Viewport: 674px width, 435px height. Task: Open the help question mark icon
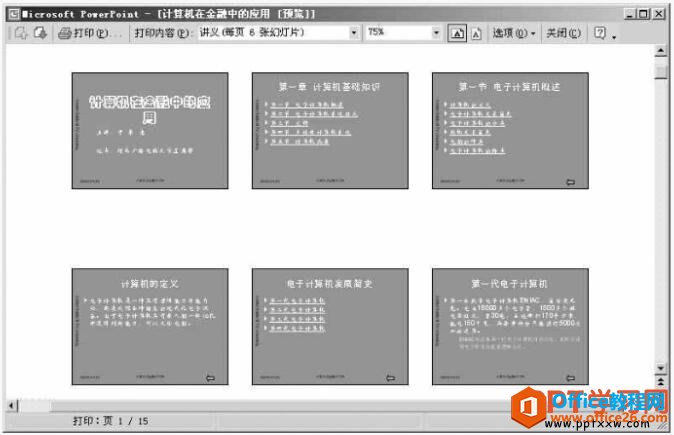point(600,33)
